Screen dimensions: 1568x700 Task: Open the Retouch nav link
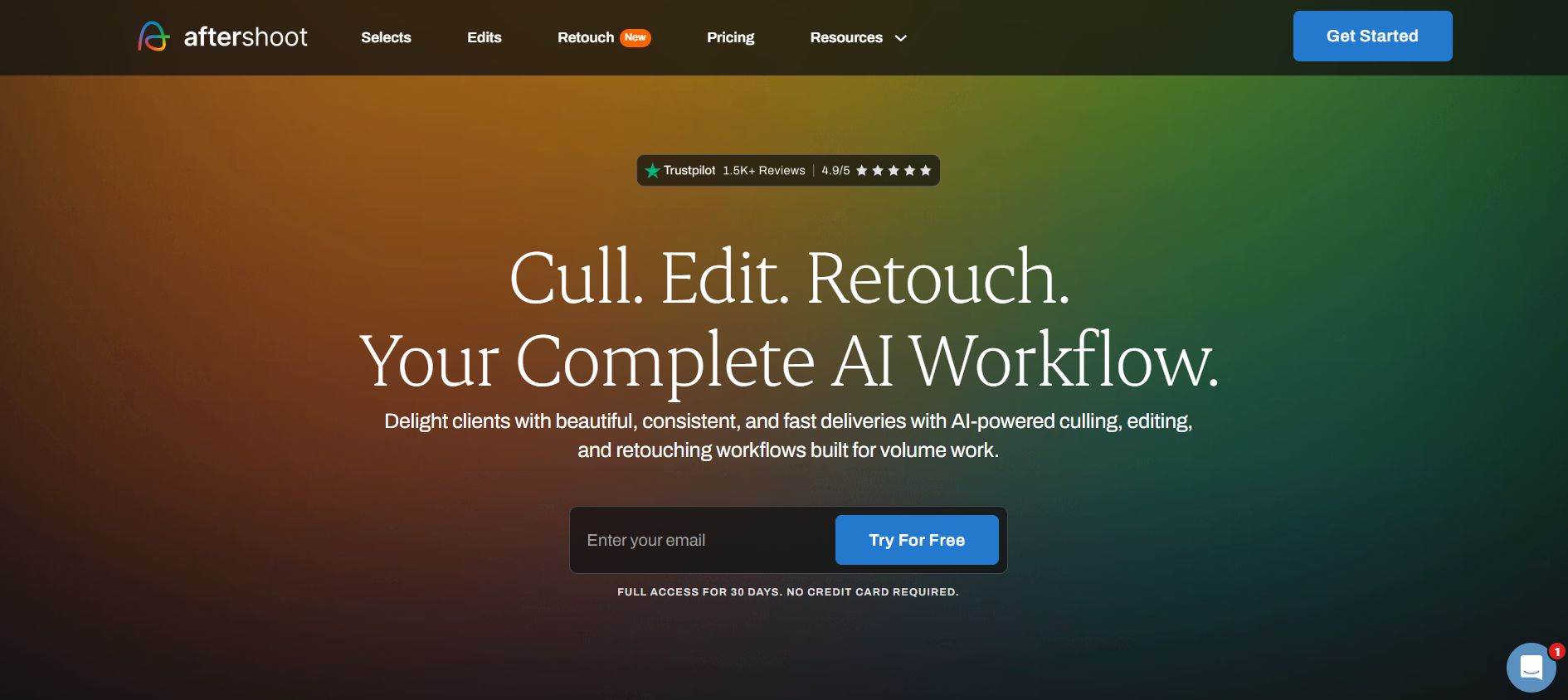pos(585,37)
